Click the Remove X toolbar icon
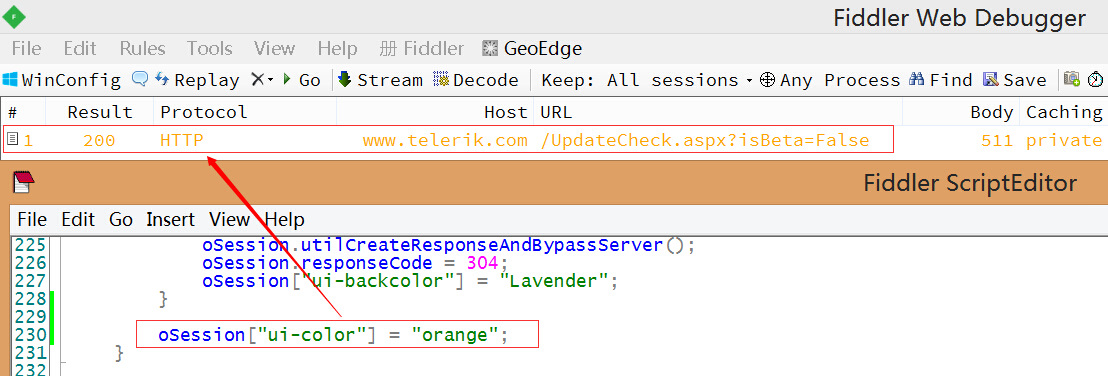The width and height of the screenshot is (1108, 376). point(257,80)
